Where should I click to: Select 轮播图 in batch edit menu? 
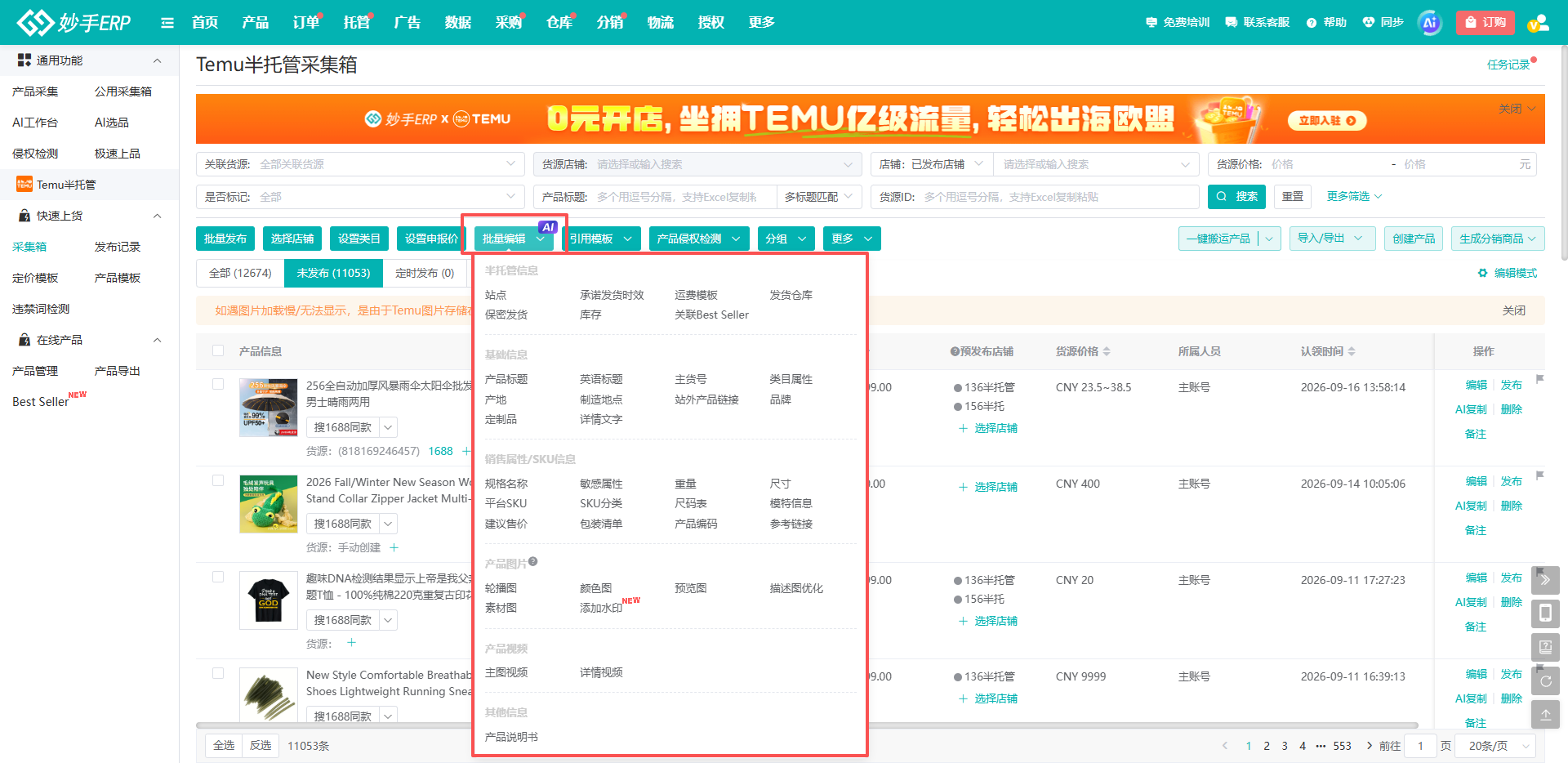(501, 588)
